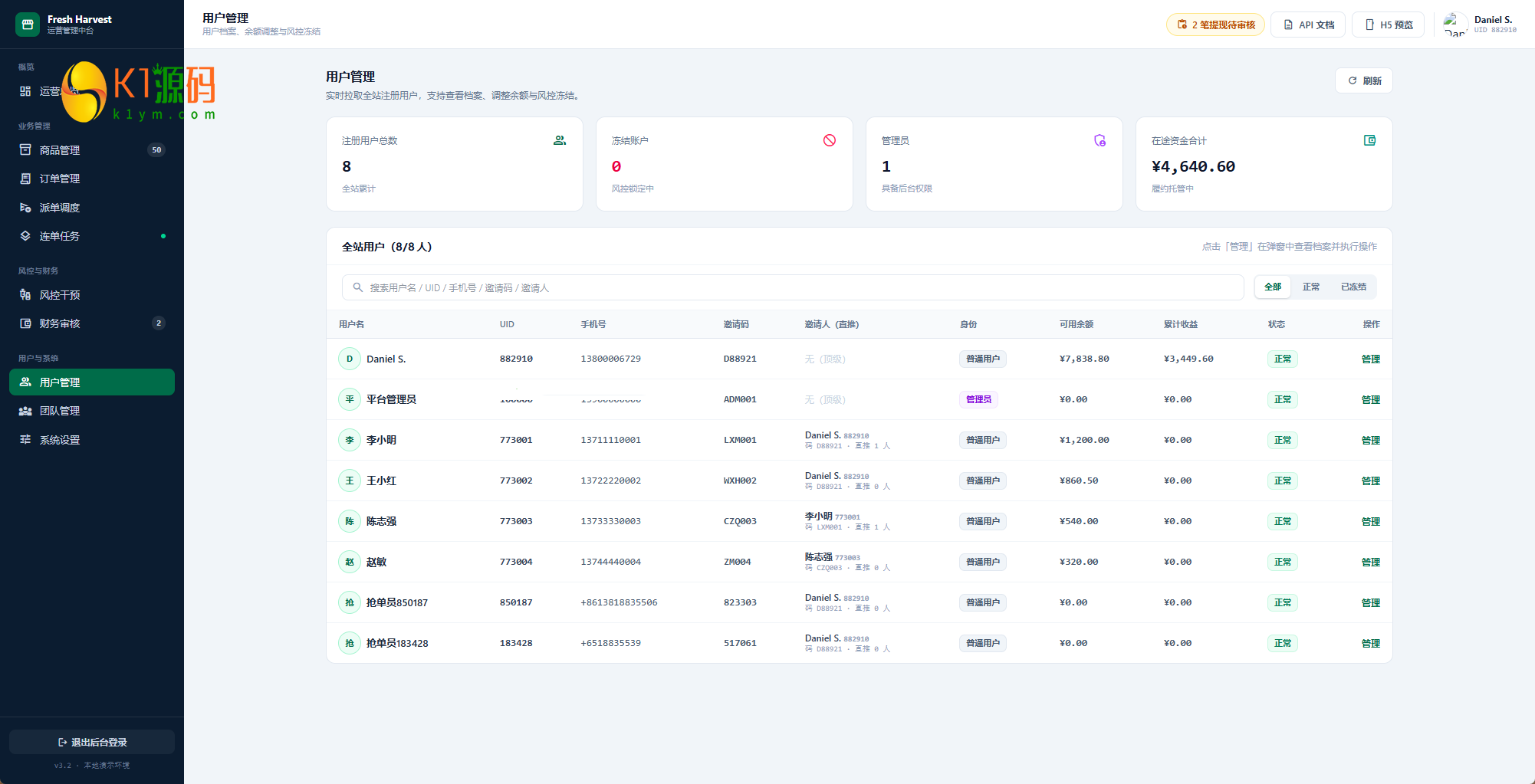This screenshot has width=1535, height=784.
Task: Click 退出后台登录 logout button
Action: [x=92, y=742]
